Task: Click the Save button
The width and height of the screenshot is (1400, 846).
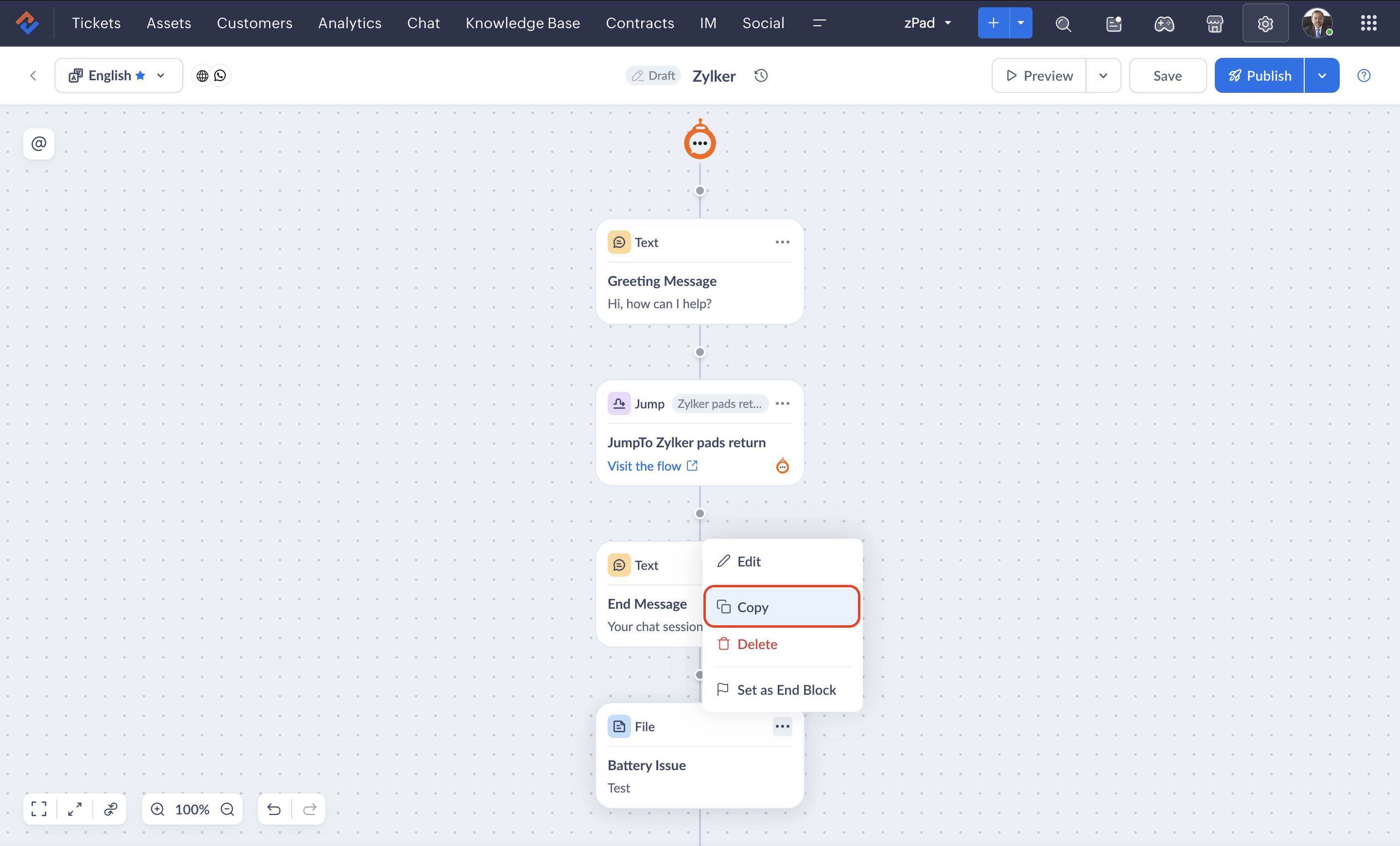Action: pyautogui.click(x=1167, y=75)
